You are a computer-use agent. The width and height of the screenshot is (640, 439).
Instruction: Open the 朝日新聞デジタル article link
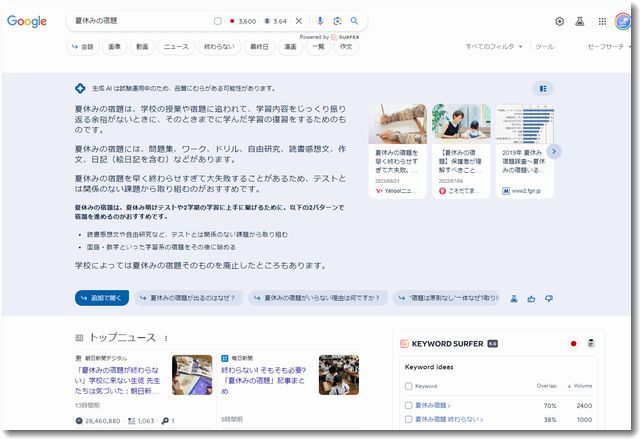click(x=118, y=380)
